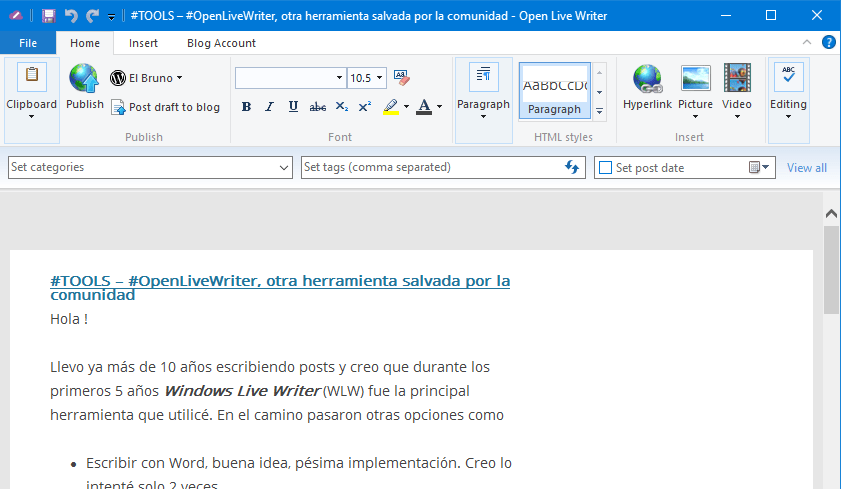Image resolution: width=841 pixels, height=489 pixels.
Task: Click the View all link
Action: [806, 168]
